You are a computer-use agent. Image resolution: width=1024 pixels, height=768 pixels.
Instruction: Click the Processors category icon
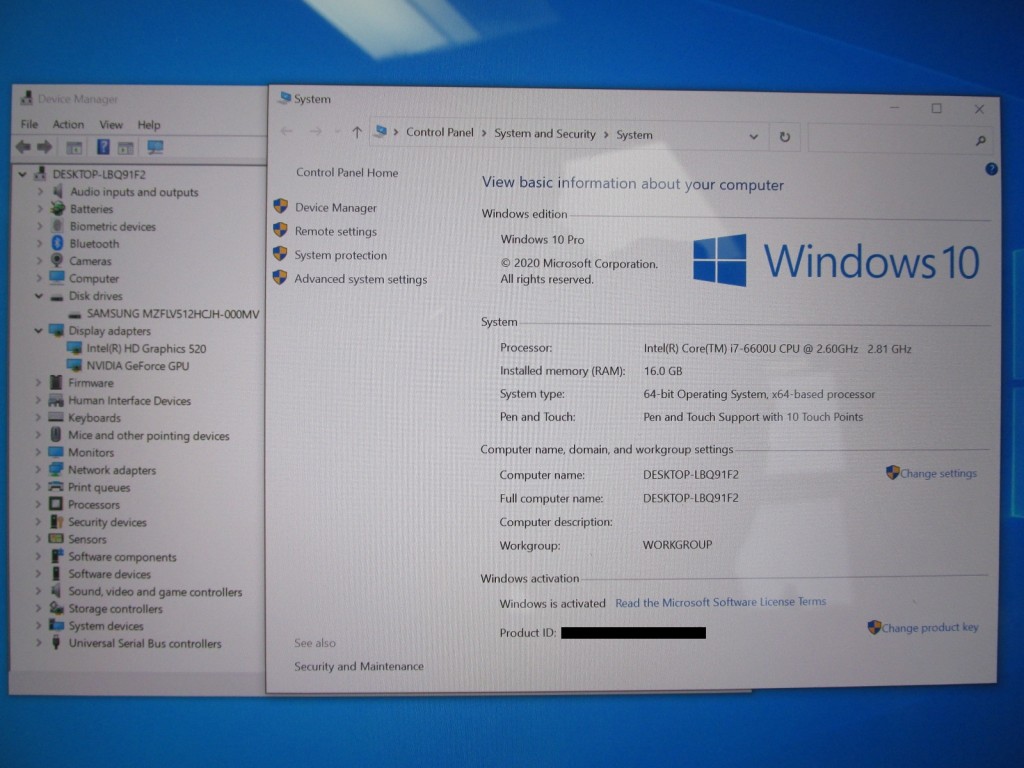tap(56, 504)
